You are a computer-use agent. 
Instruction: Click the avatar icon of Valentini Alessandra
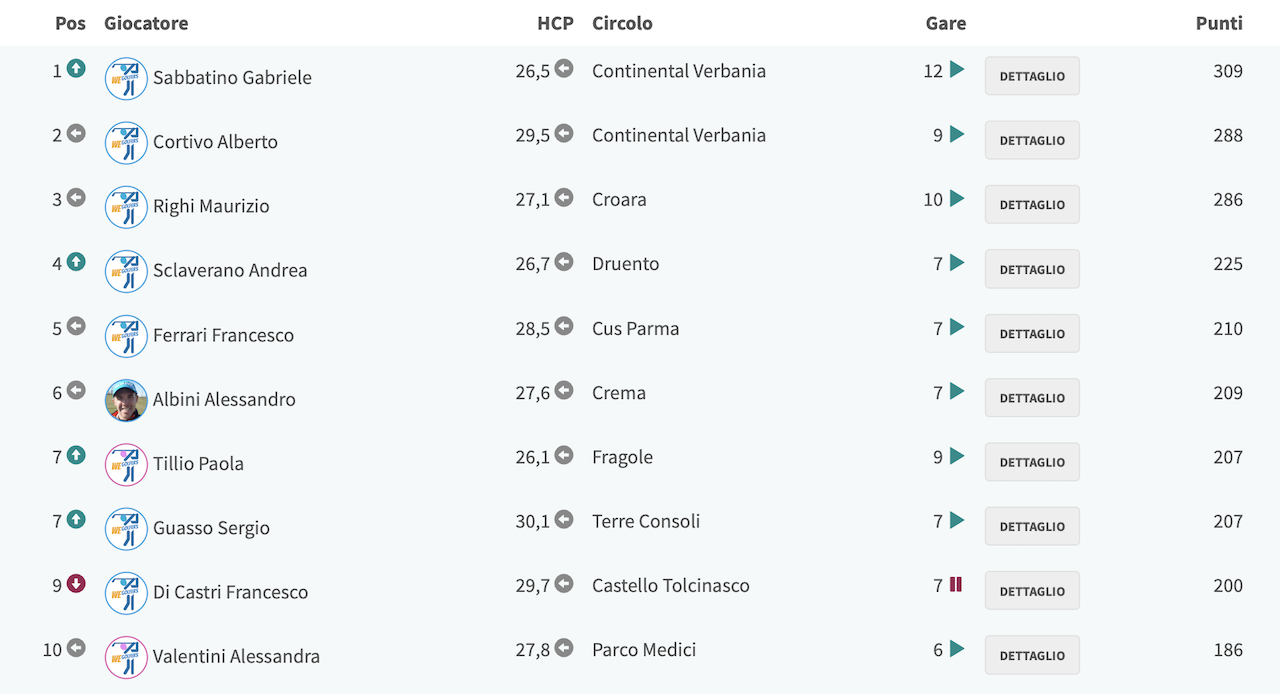[x=126, y=657]
